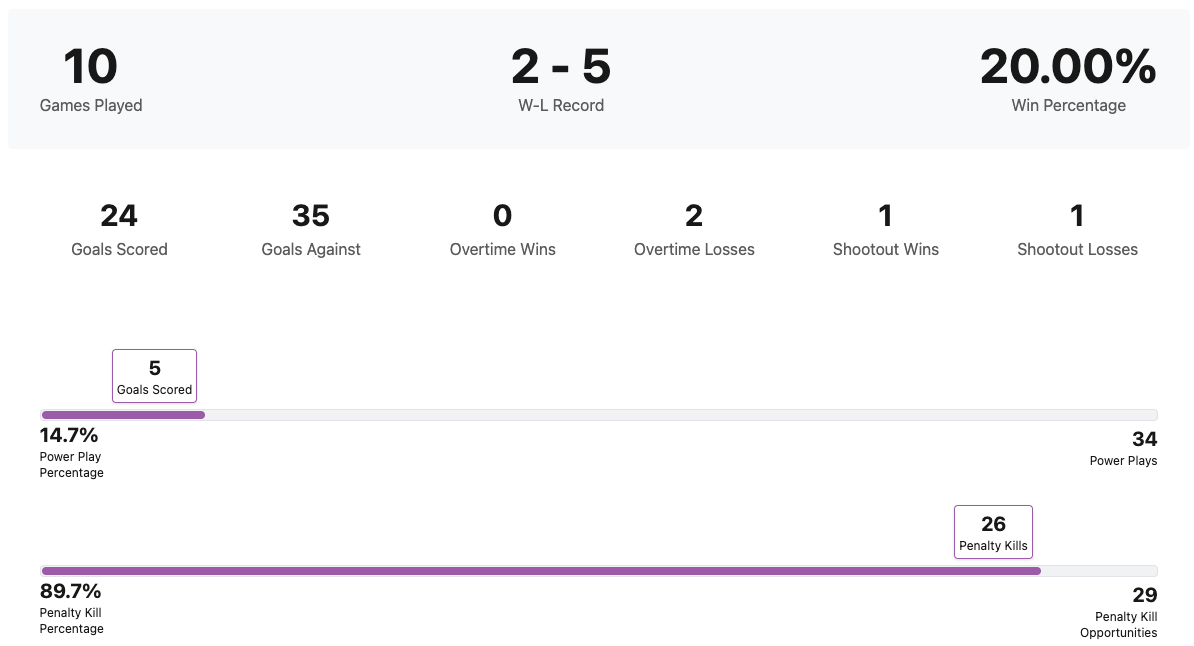Click the Shootout Wins stat
Viewport: 1194px width, 646px height.
885,216
